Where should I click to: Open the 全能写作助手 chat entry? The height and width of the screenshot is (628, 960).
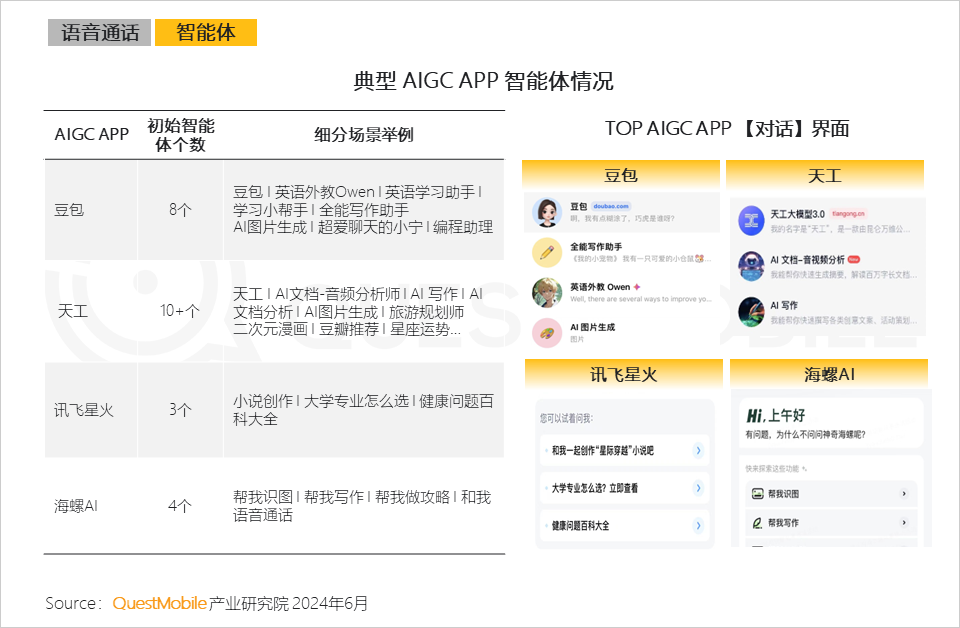pos(621,253)
